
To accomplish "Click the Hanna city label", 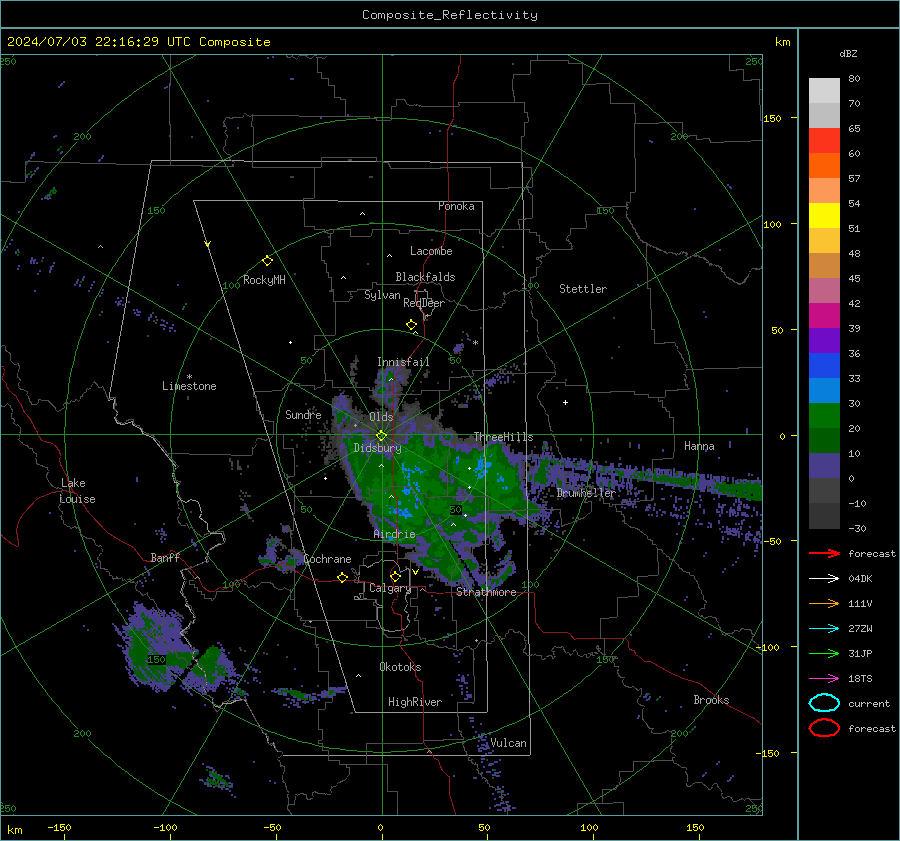I will click(699, 446).
